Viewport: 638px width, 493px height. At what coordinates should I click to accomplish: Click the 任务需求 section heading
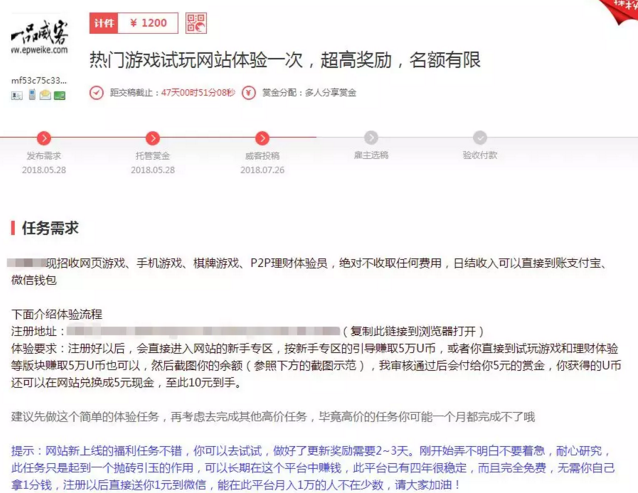pos(50,228)
